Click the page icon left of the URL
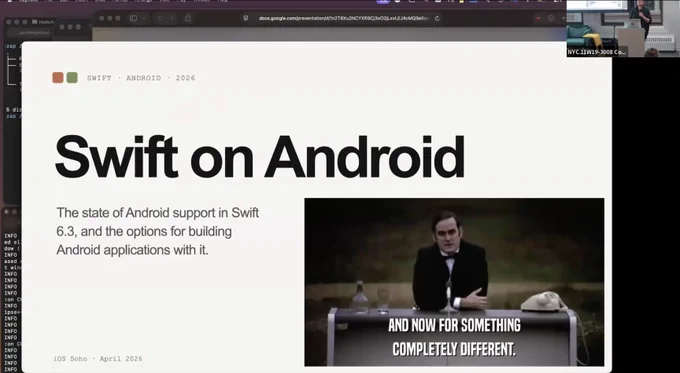The image size is (680, 373). (246, 18)
